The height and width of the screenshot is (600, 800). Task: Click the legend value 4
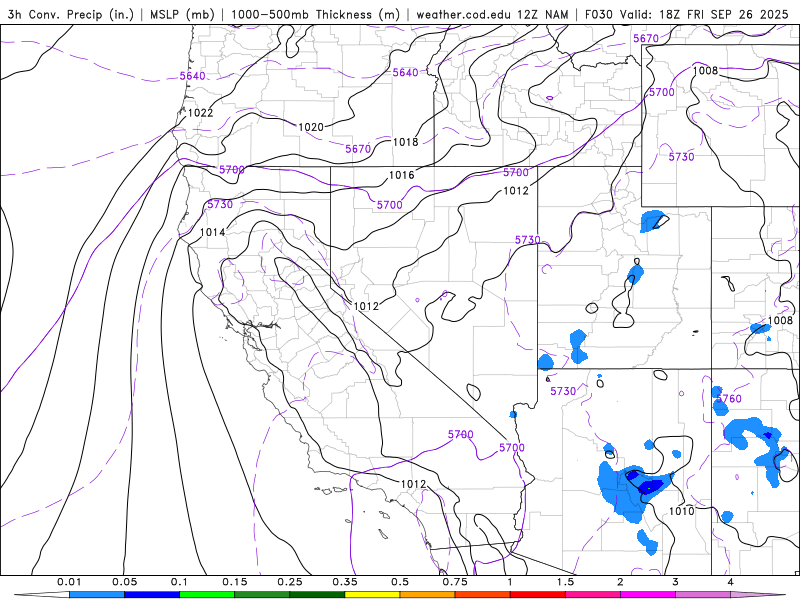[x=731, y=582]
